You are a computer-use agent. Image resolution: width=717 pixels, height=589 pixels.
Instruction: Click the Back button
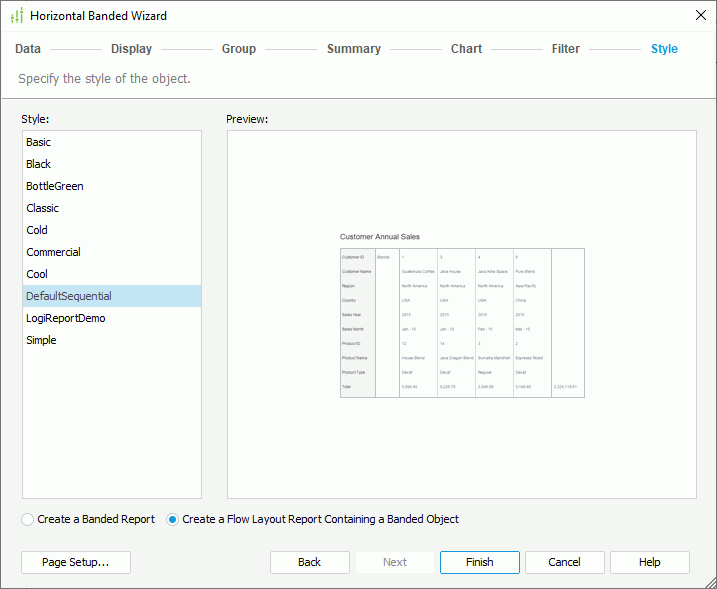(x=309, y=562)
